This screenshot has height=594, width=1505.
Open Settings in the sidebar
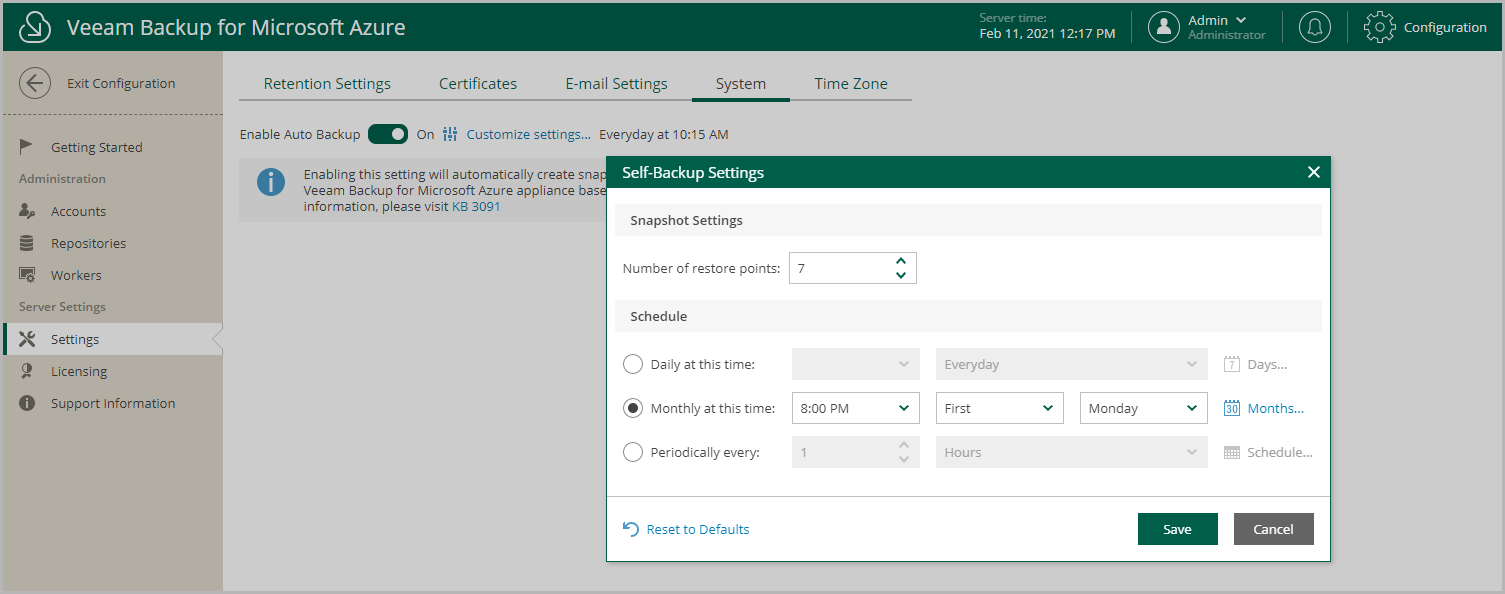(112, 339)
